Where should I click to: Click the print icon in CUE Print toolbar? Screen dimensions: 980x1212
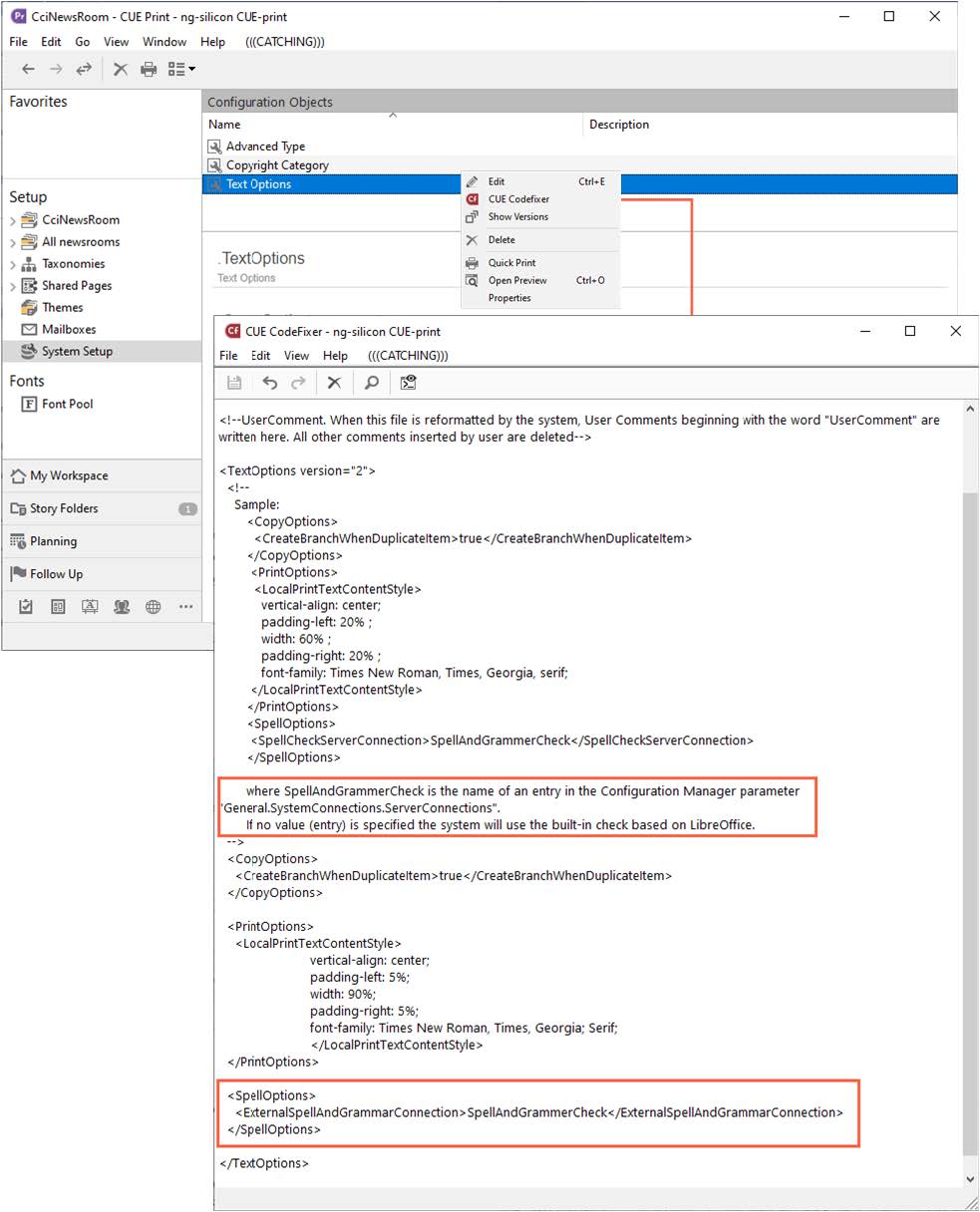[x=149, y=69]
